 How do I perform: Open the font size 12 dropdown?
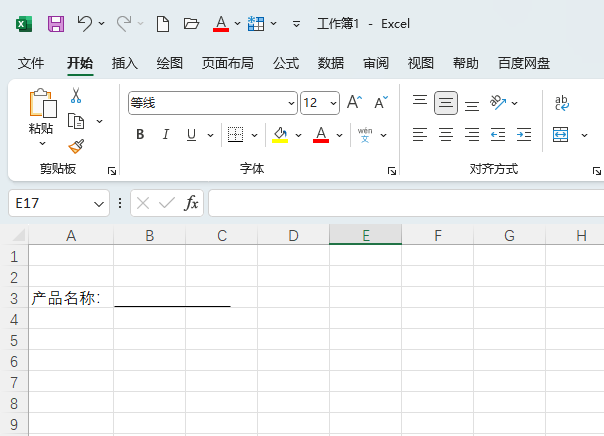[x=333, y=103]
